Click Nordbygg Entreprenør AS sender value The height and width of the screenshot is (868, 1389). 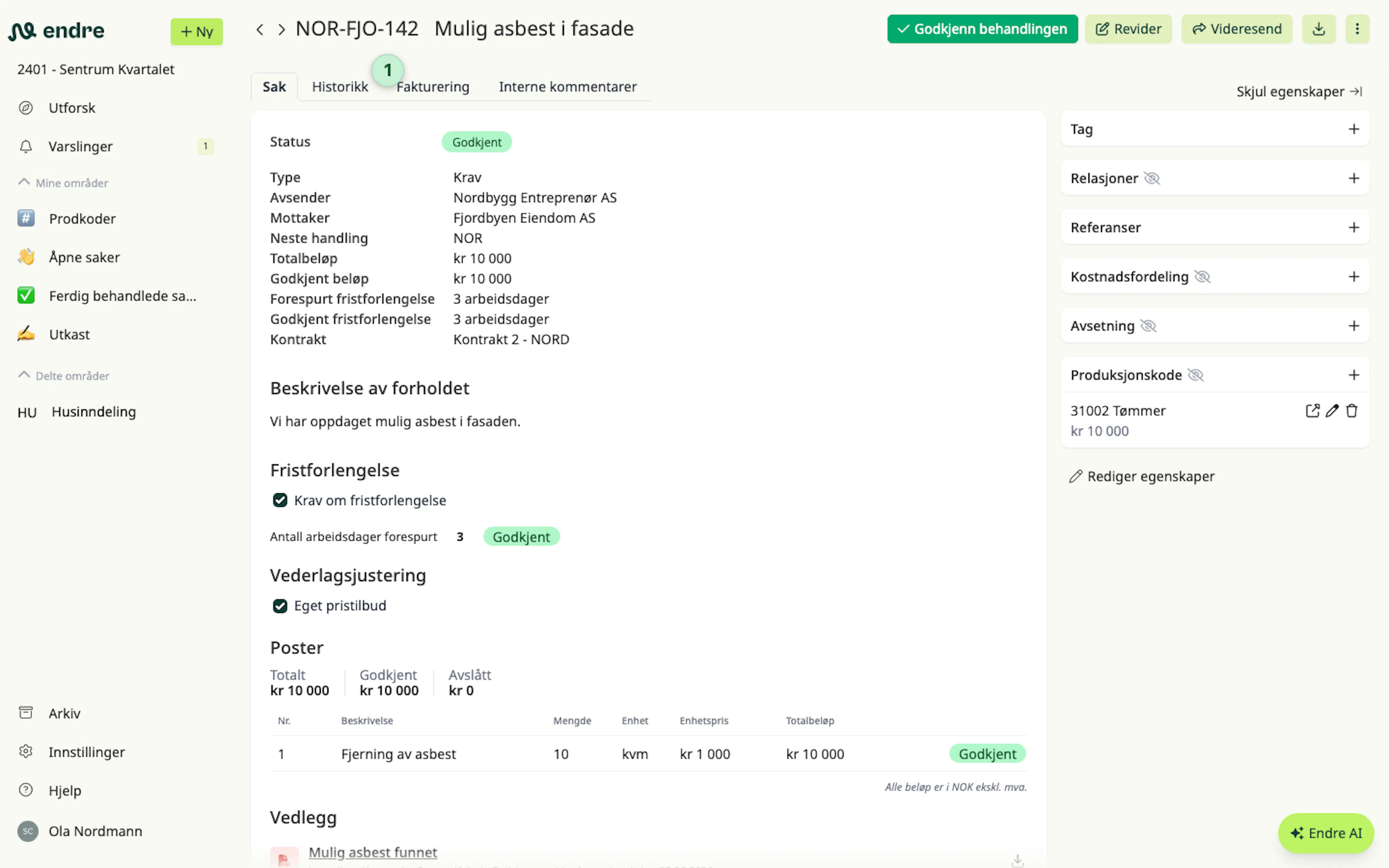(x=535, y=198)
